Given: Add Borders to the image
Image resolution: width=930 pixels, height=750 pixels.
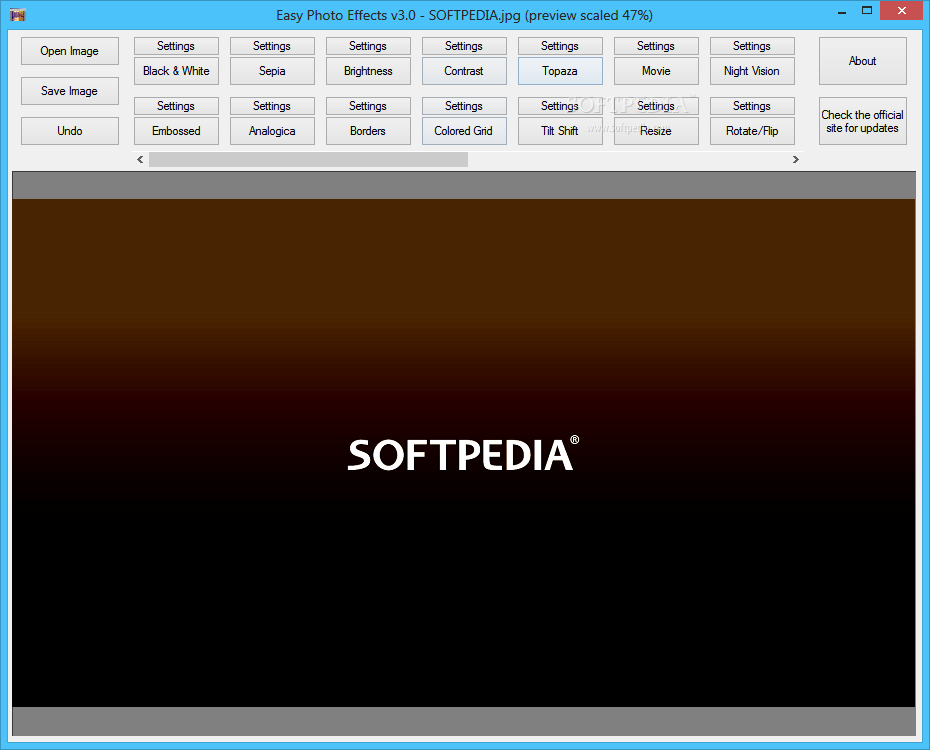Looking at the screenshot, I should point(368,131).
